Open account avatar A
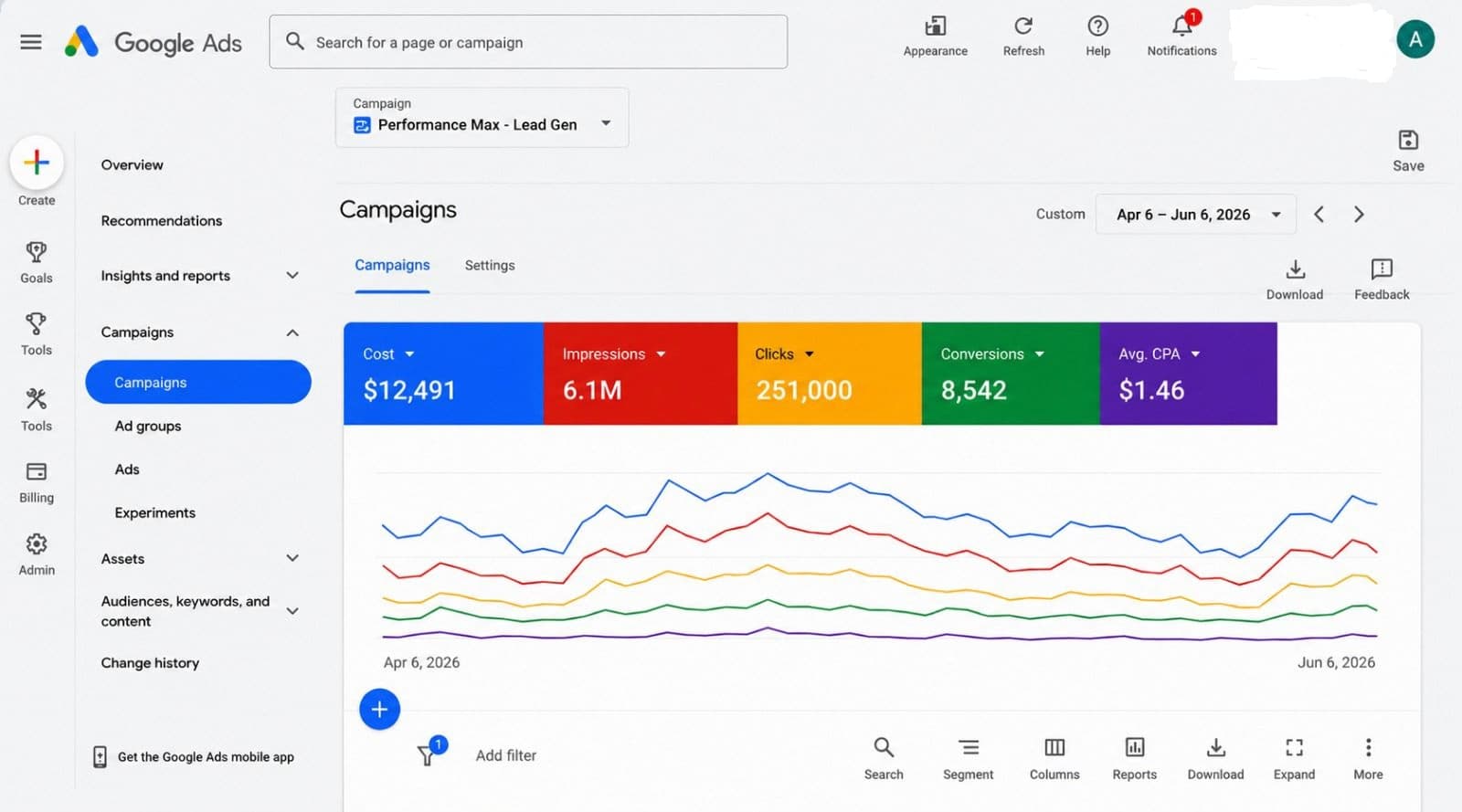Viewport: 1462px width, 812px height. click(x=1415, y=39)
